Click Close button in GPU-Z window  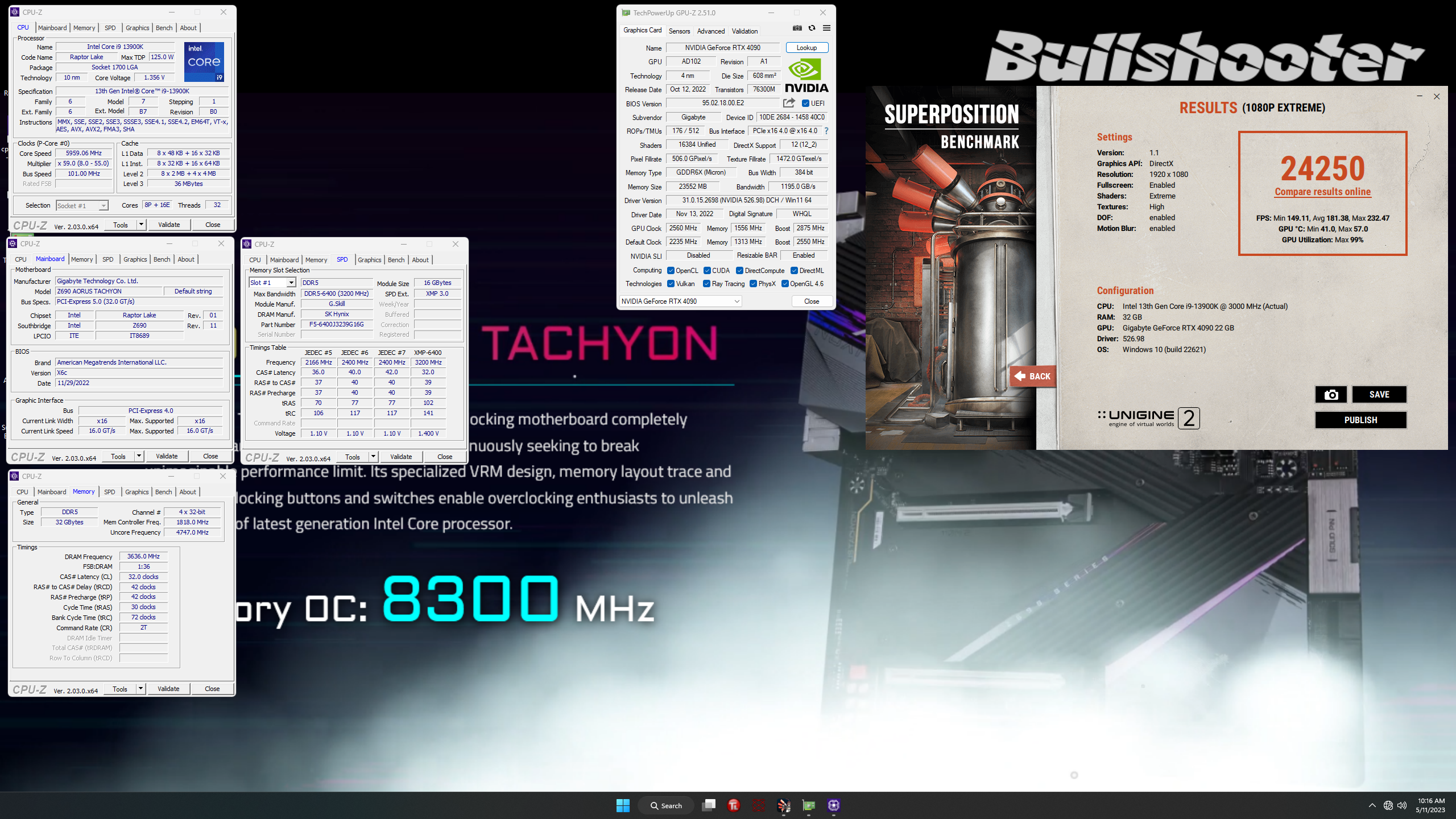[812, 301]
